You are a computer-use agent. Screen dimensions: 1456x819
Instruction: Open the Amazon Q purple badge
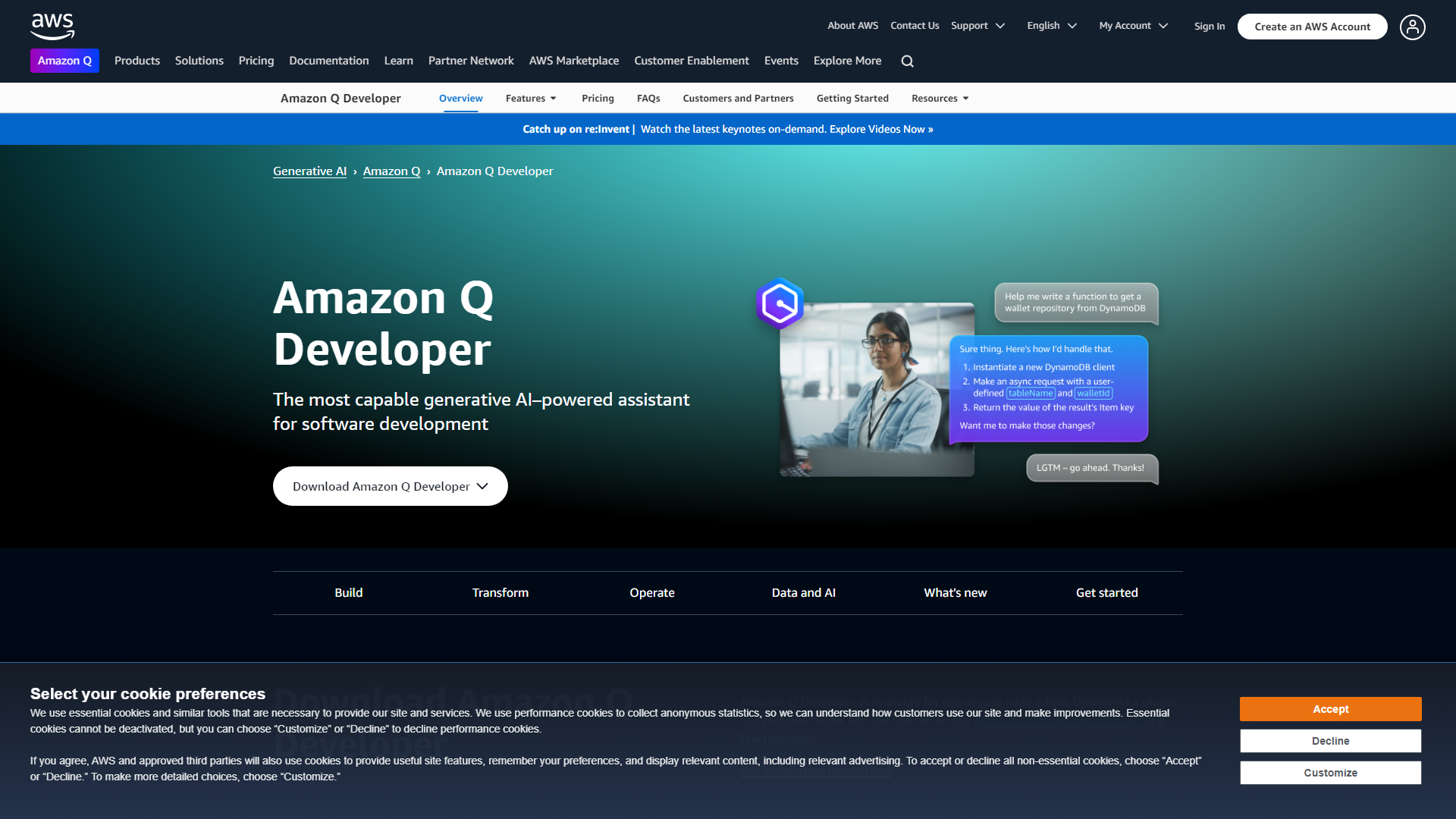click(64, 61)
